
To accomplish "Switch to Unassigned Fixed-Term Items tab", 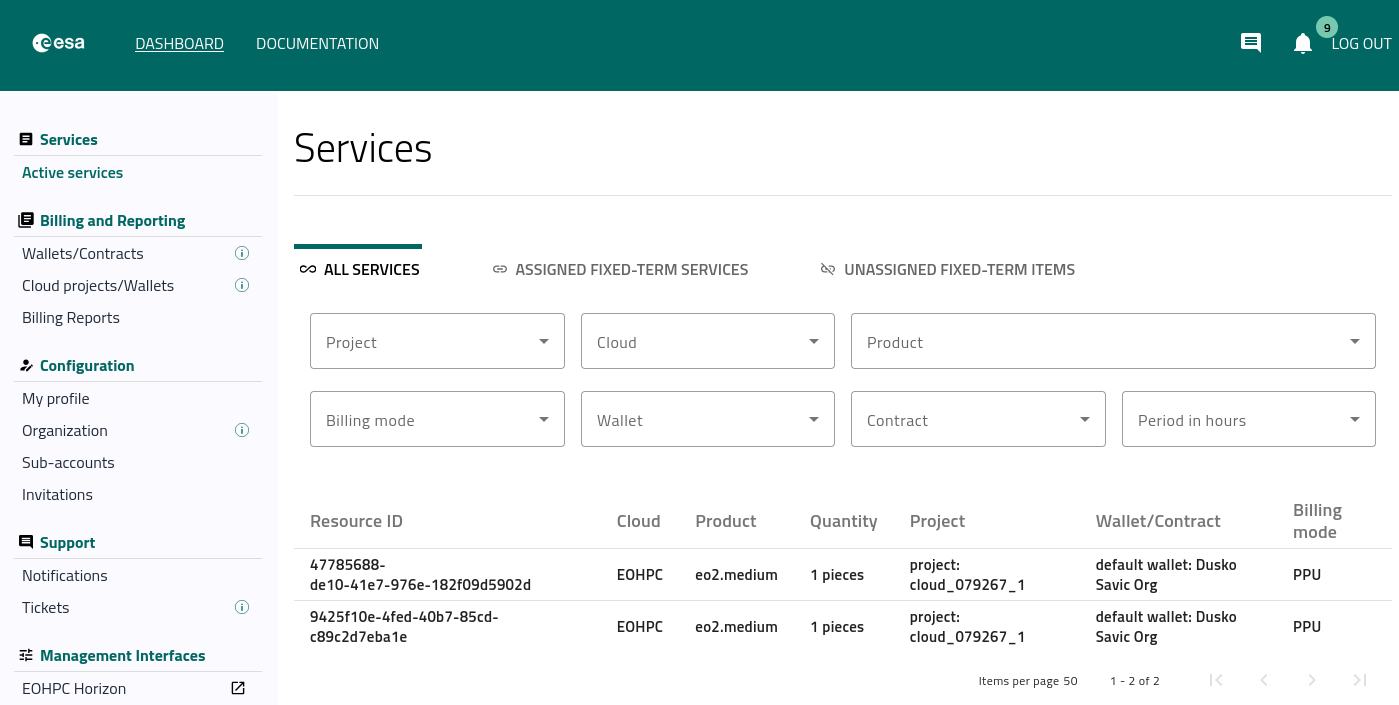I will coord(947,269).
